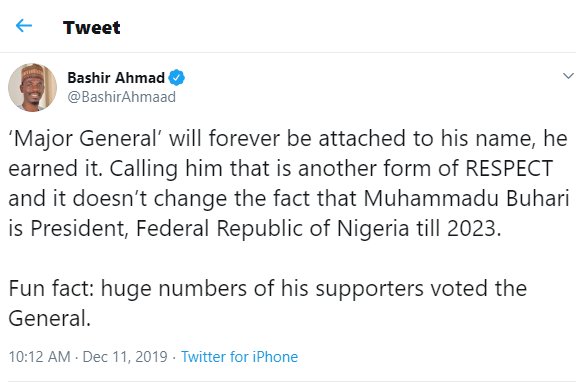Image resolution: width=576 pixels, height=389 pixels.
Task: Click the blue verified badge
Action: click(176, 78)
